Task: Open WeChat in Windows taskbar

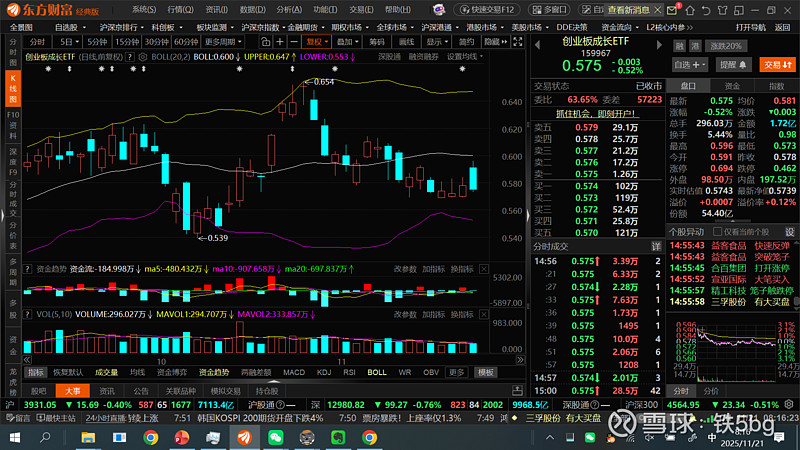Action: 276,438
